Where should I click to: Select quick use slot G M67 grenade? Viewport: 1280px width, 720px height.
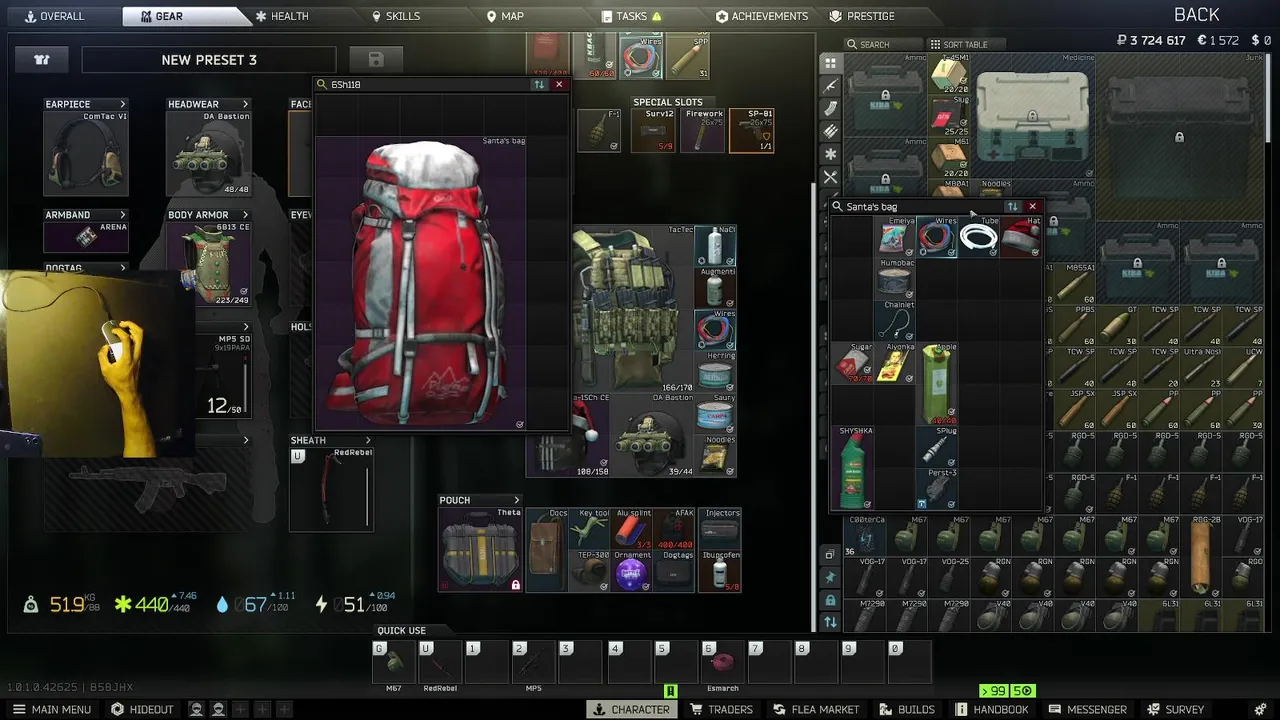point(394,662)
